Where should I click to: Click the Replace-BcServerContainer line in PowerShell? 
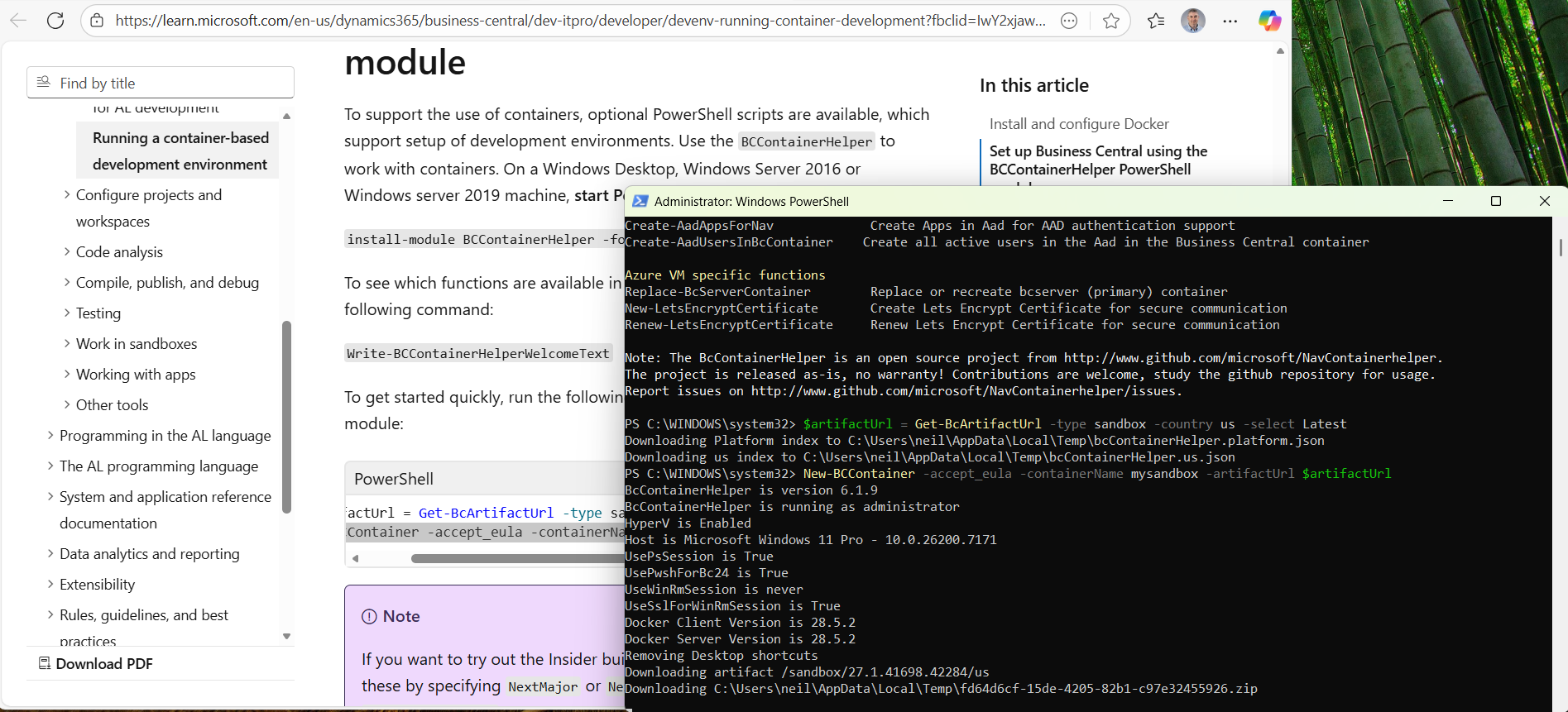(926, 292)
